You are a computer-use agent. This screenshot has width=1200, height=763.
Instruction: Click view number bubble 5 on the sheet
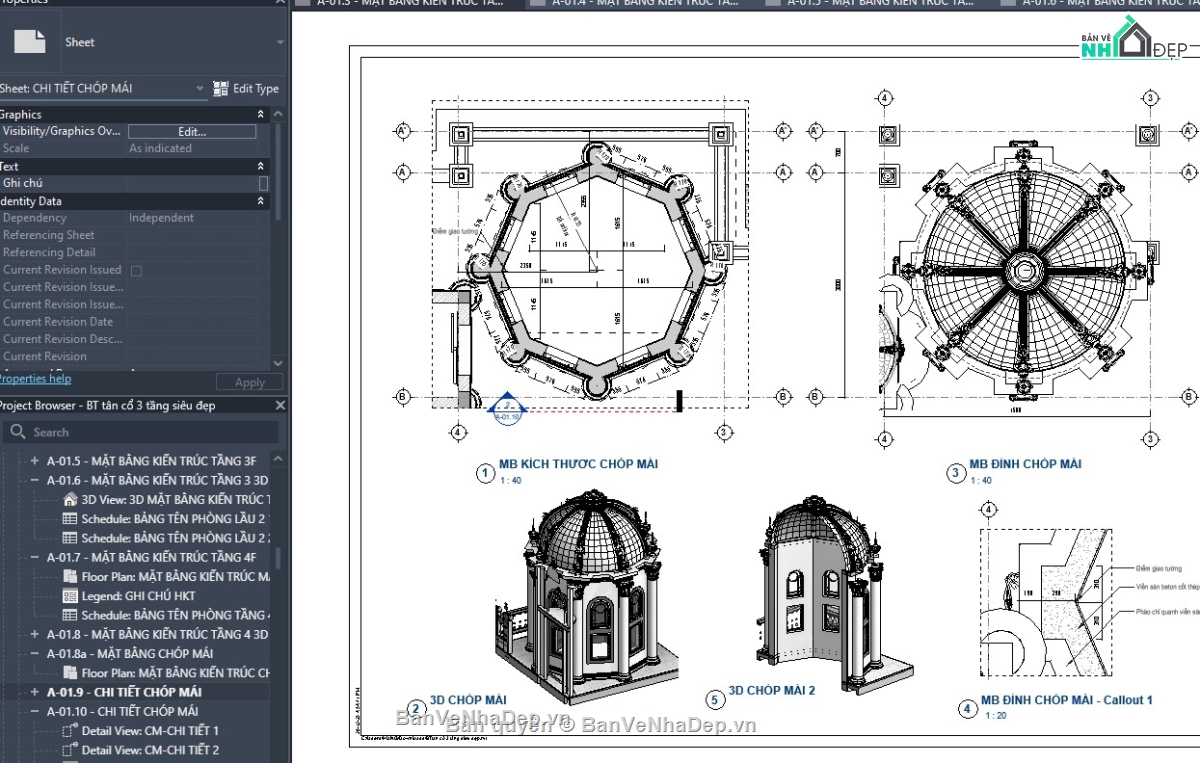[x=714, y=700]
